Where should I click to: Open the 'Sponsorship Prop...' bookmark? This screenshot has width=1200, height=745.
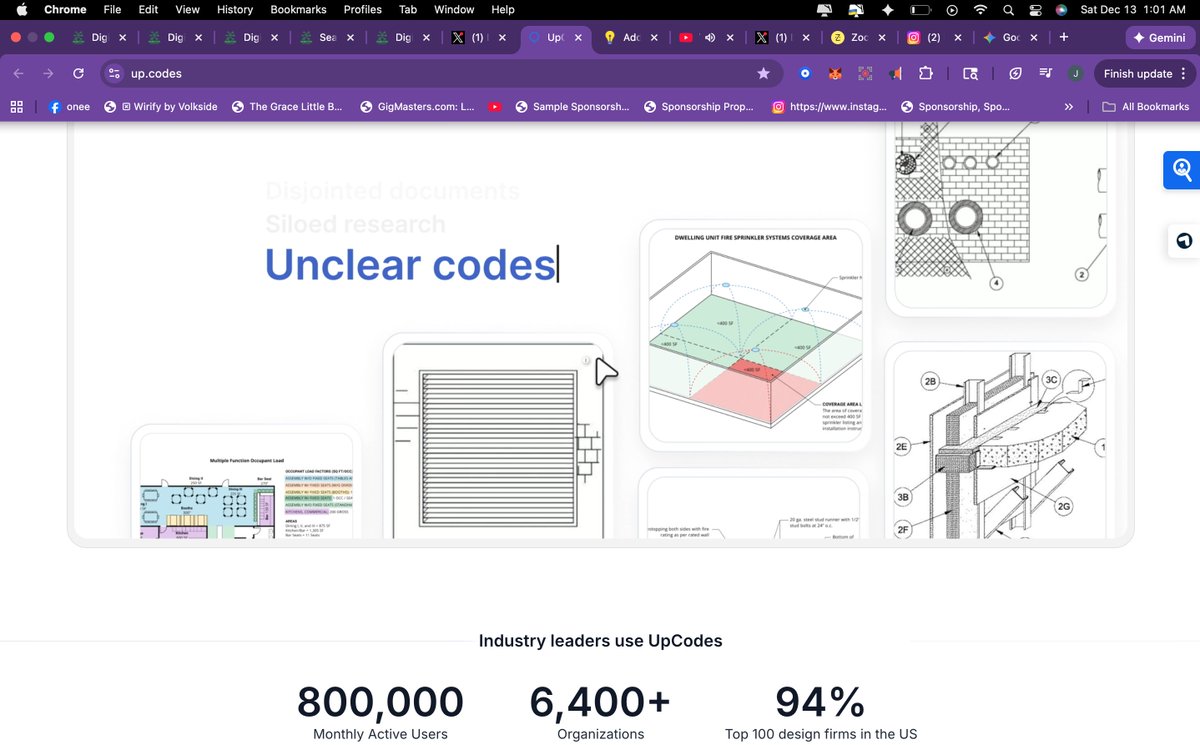tap(700, 106)
